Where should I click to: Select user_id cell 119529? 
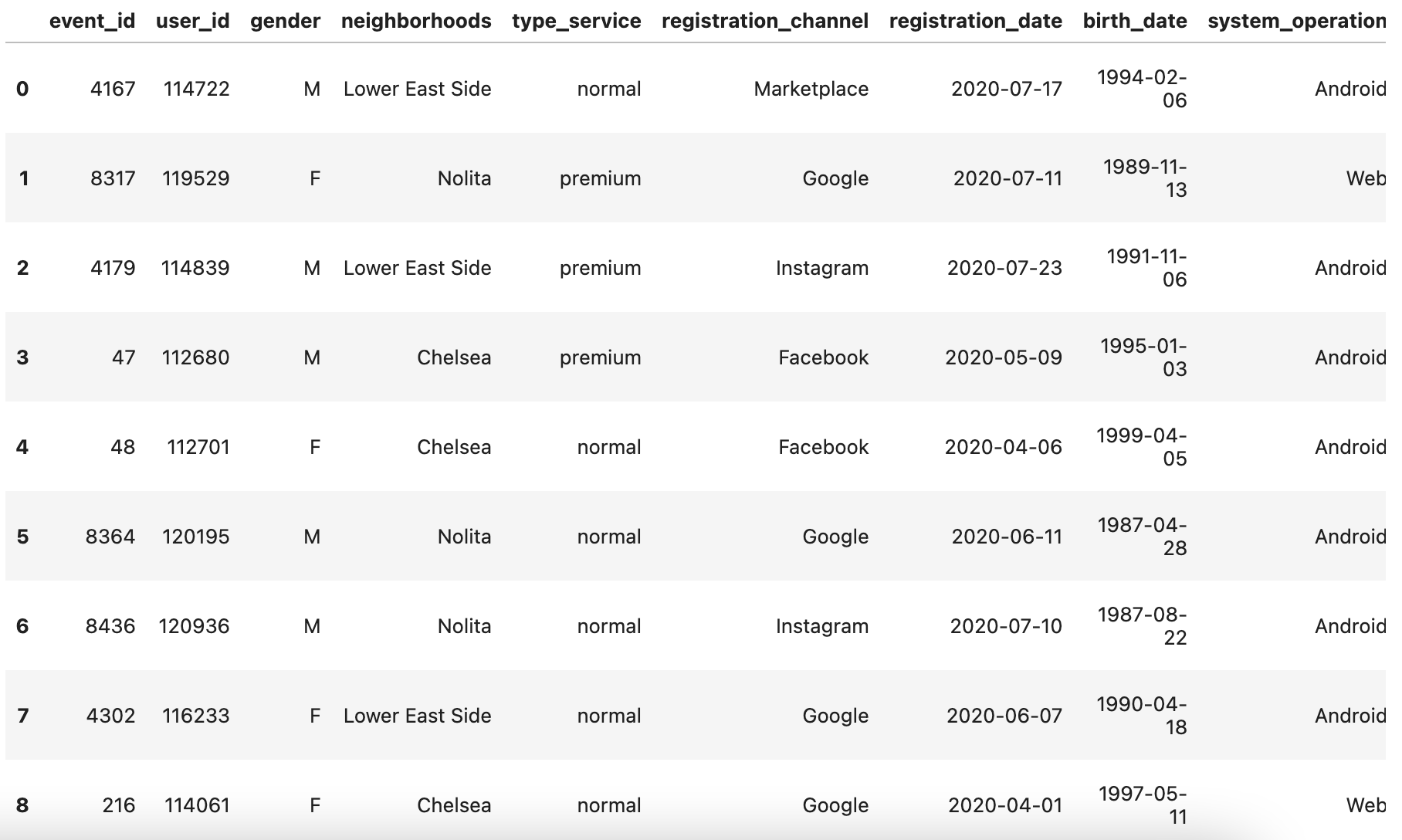196,178
